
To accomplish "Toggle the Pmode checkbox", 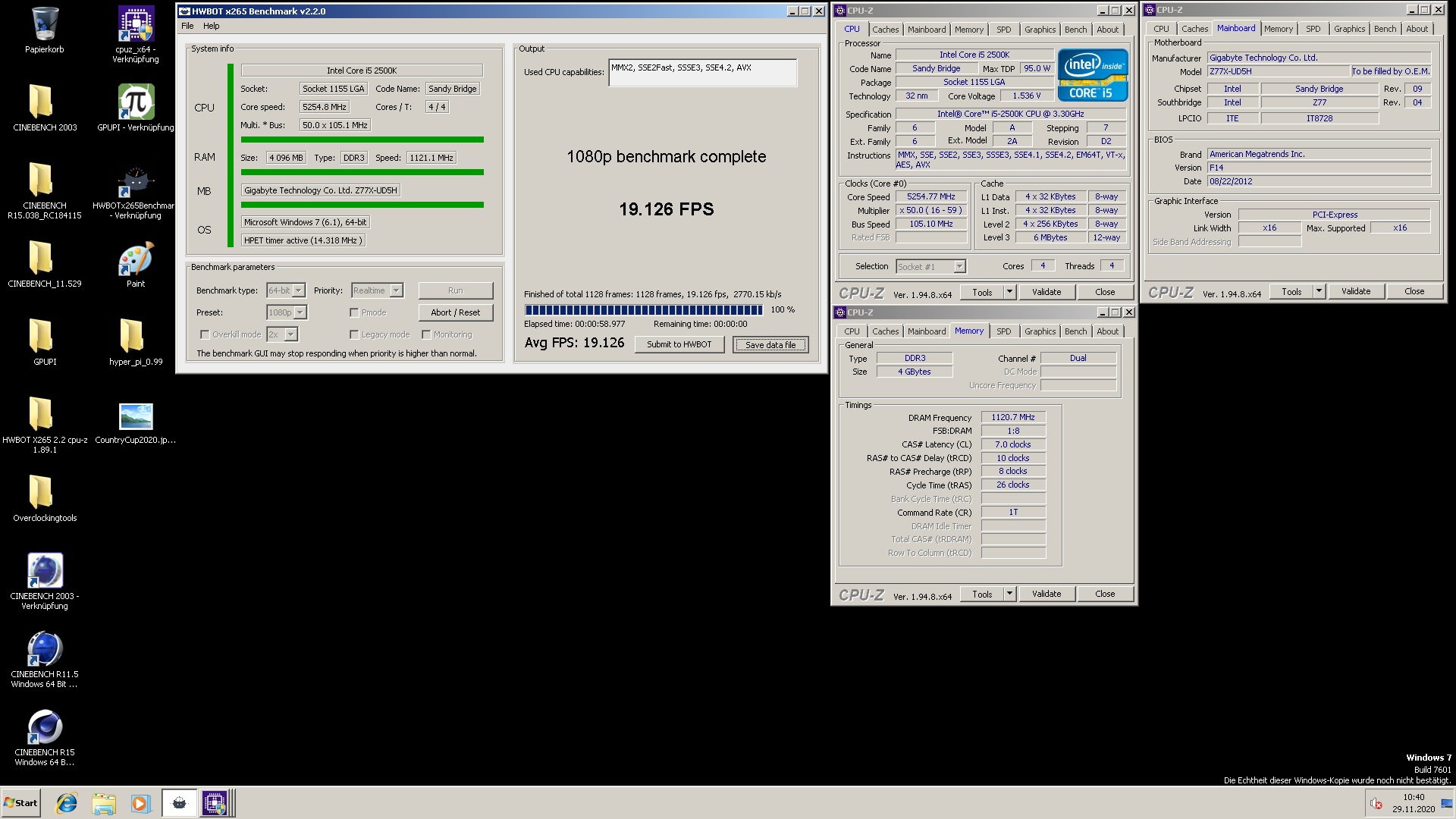I will point(354,312).
